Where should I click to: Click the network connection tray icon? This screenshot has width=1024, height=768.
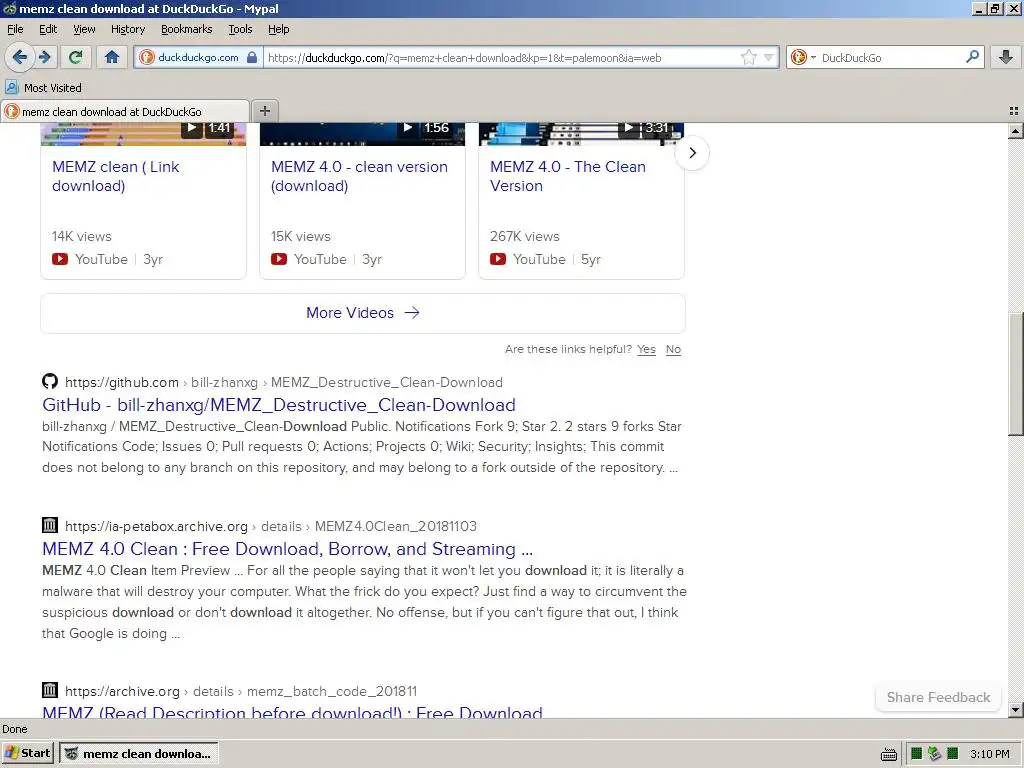point(935,754)
